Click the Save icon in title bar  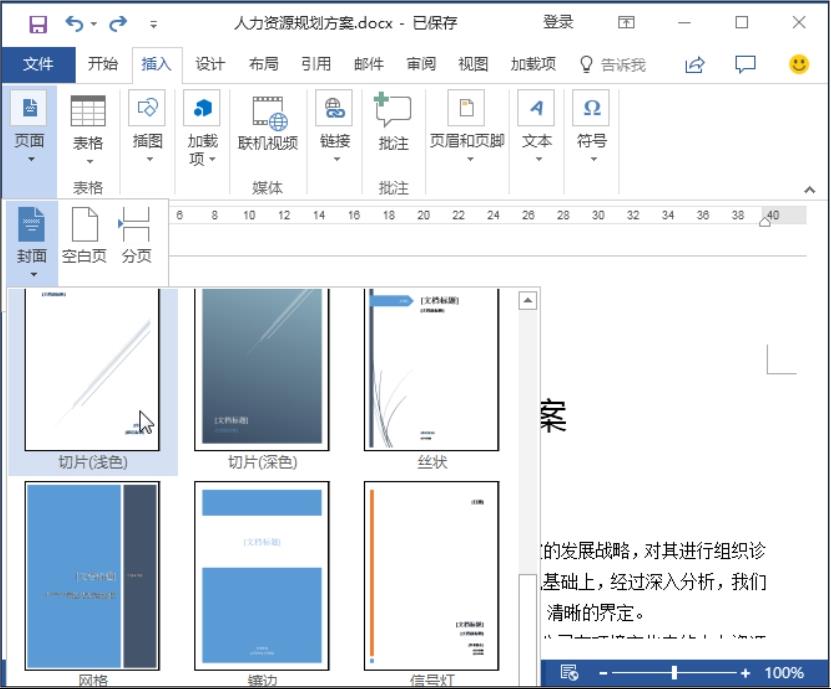[x=38, y=23]
